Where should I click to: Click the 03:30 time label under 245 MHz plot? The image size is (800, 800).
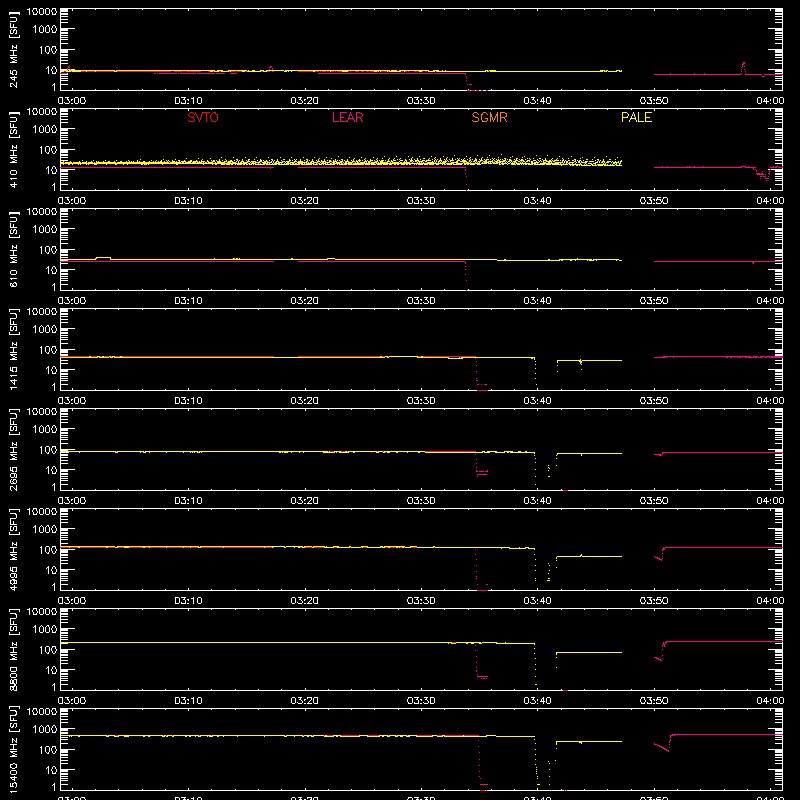[421, 101]
